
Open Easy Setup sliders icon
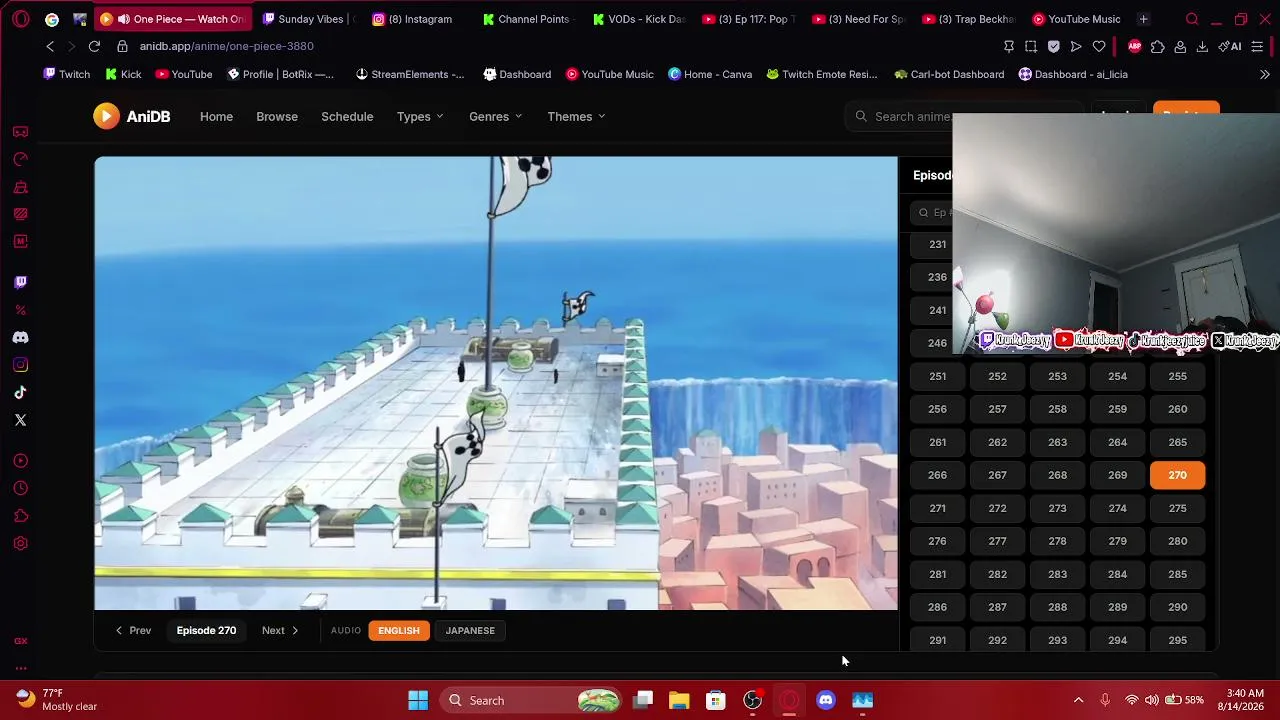(x=1257, y=46)
